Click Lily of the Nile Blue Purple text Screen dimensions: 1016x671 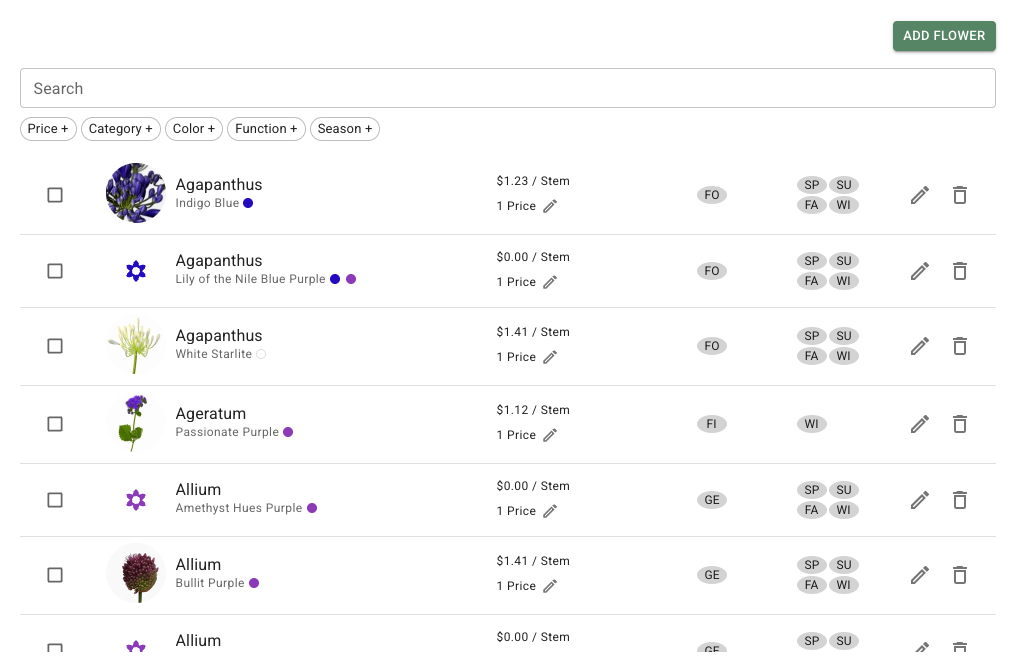(x=250, y=279)
